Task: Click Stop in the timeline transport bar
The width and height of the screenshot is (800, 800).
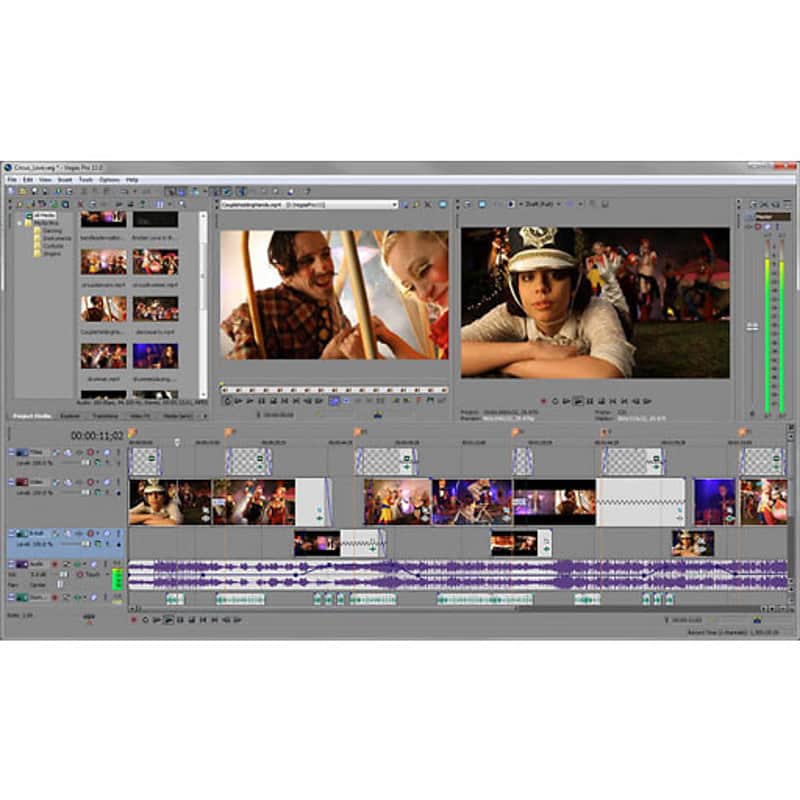Action: 192,619
